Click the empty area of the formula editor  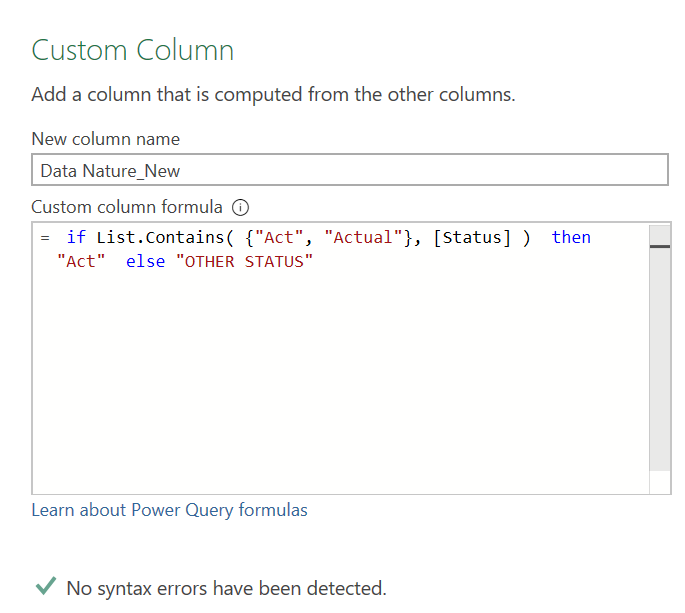click(x=340, y=390)
